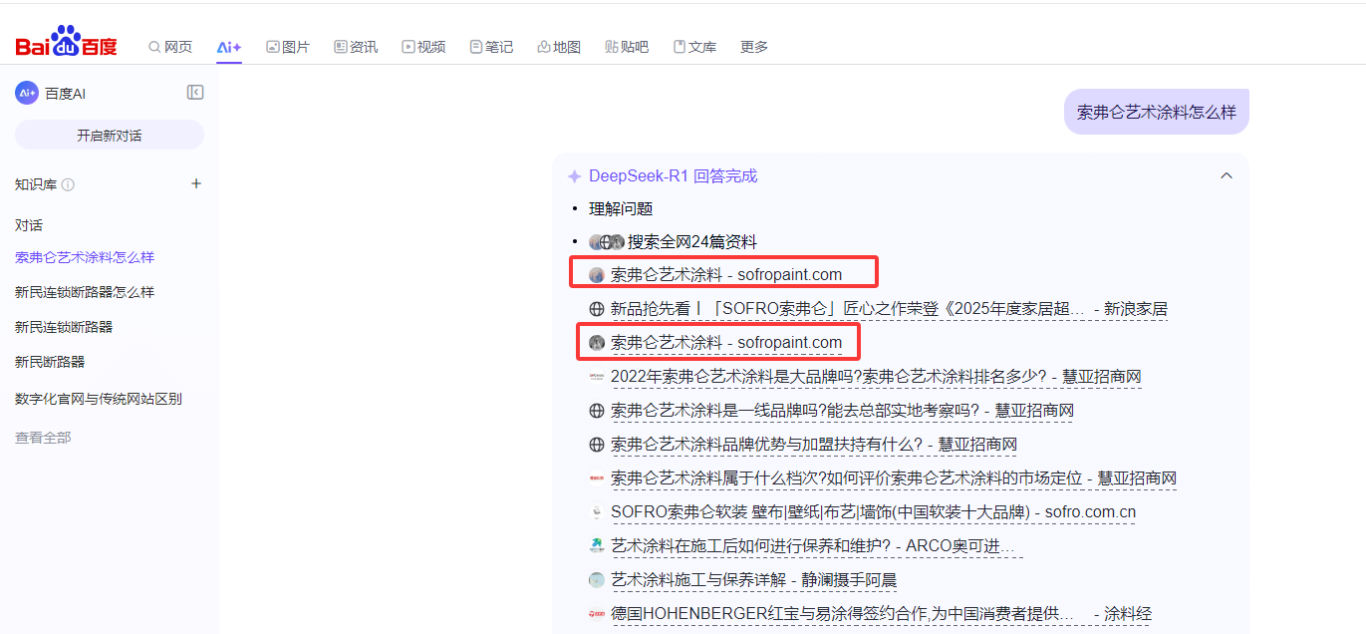This screenshot has width=1366, height=634.
Task: Add a knowledge base with plus icon
Action: [196, 184]
